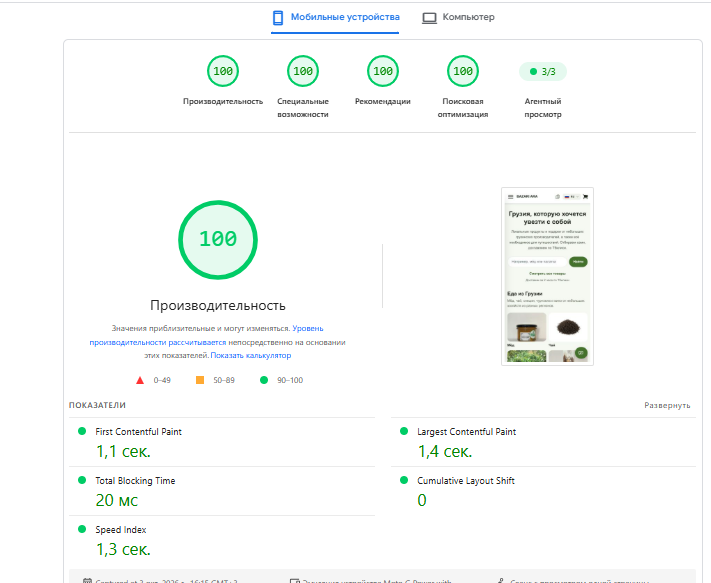This screenshot has height=583, width=711.
Task: Click the 1,3 сек. Speed Index value
Action: click(x=123, y=549)
